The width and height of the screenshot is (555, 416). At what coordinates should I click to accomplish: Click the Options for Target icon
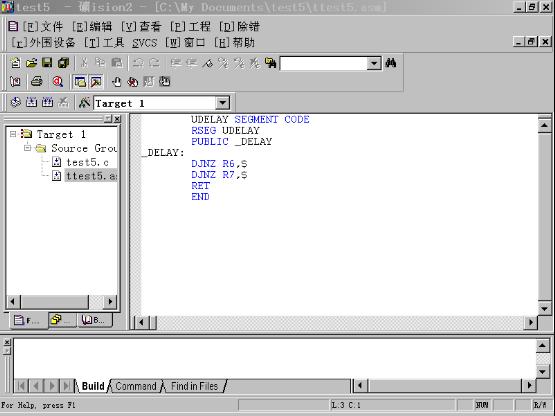pos(84,103)
